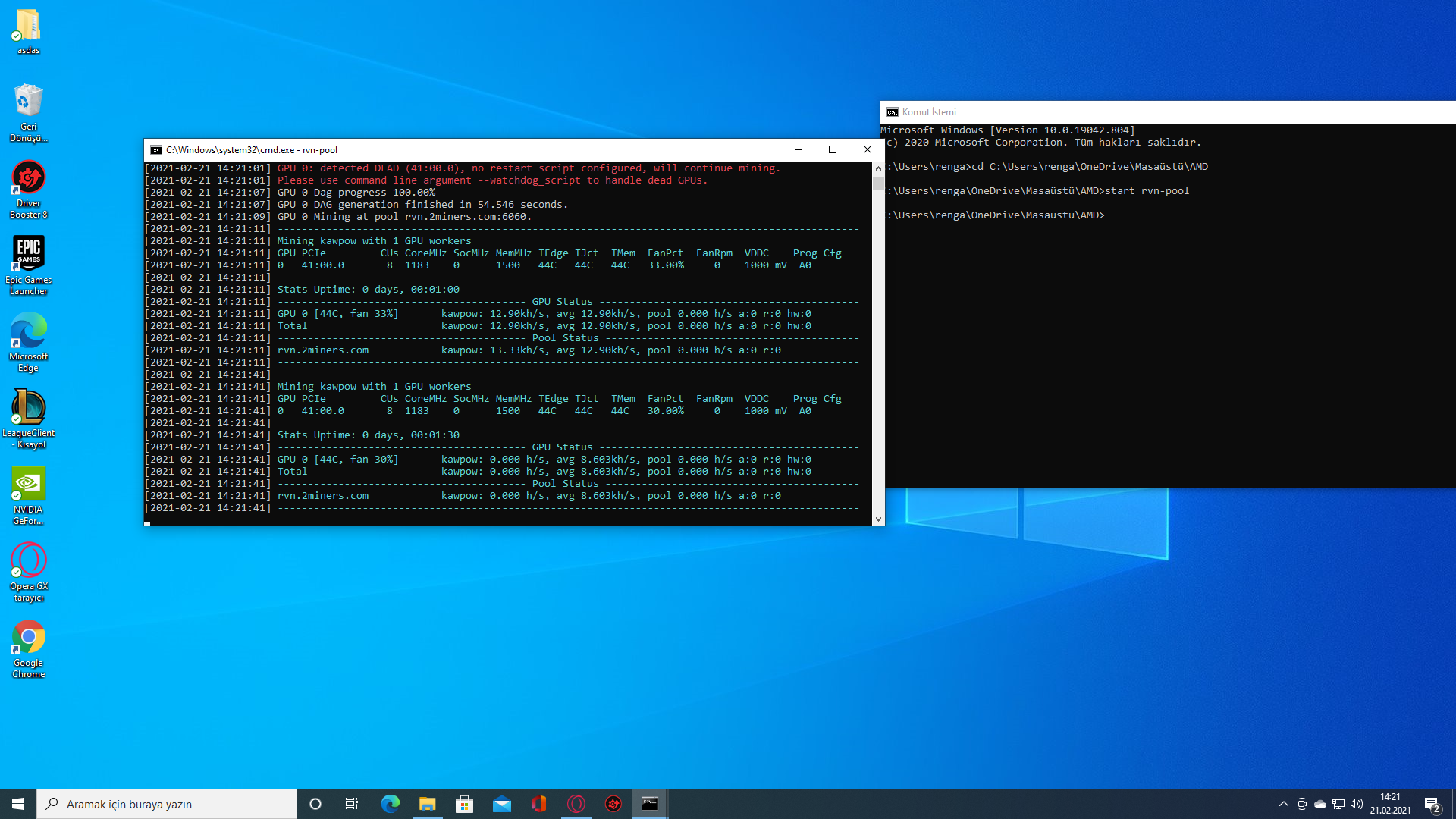Image resolution: width=1456 pixels, height=819 pixels.
Task: Launch Microsoft Store from the taskbar
Action: 464,804
